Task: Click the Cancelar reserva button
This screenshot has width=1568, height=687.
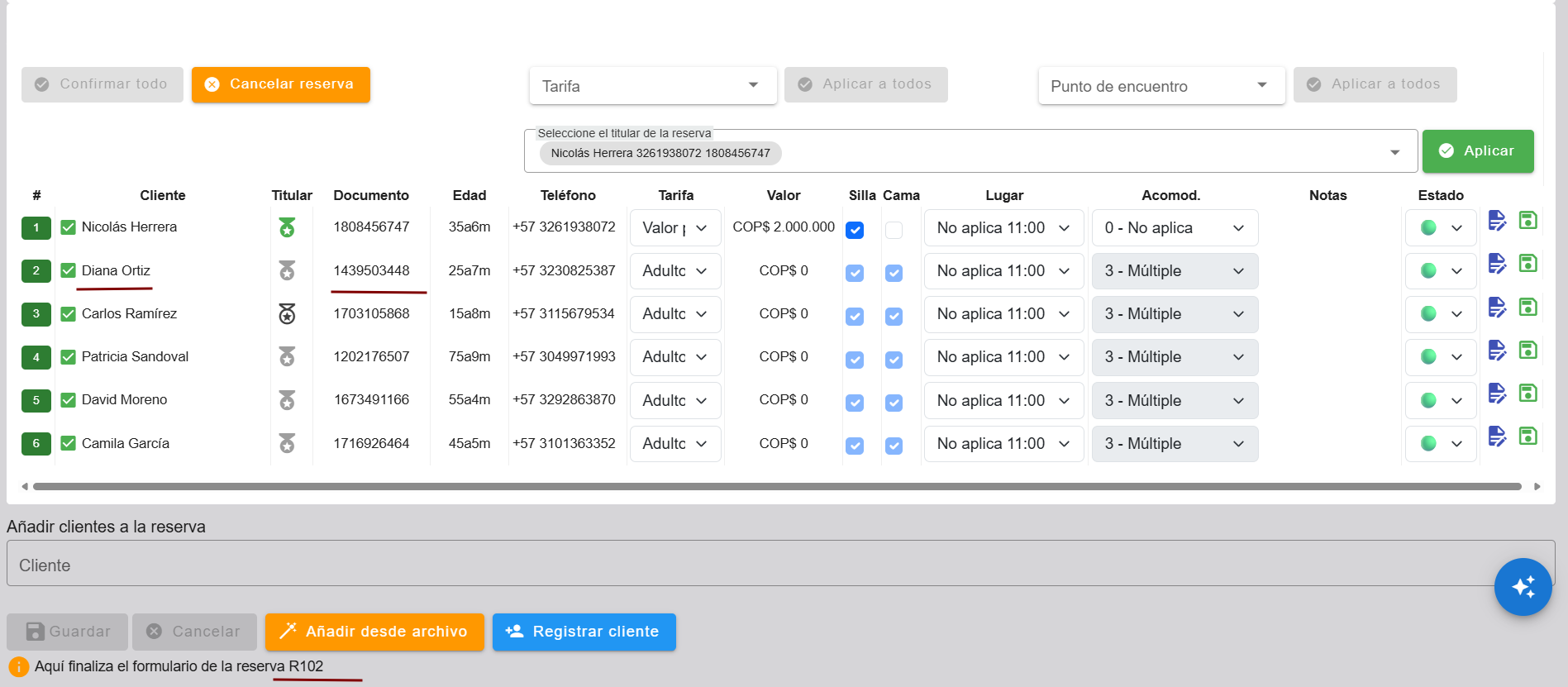Action: (280, 84)
